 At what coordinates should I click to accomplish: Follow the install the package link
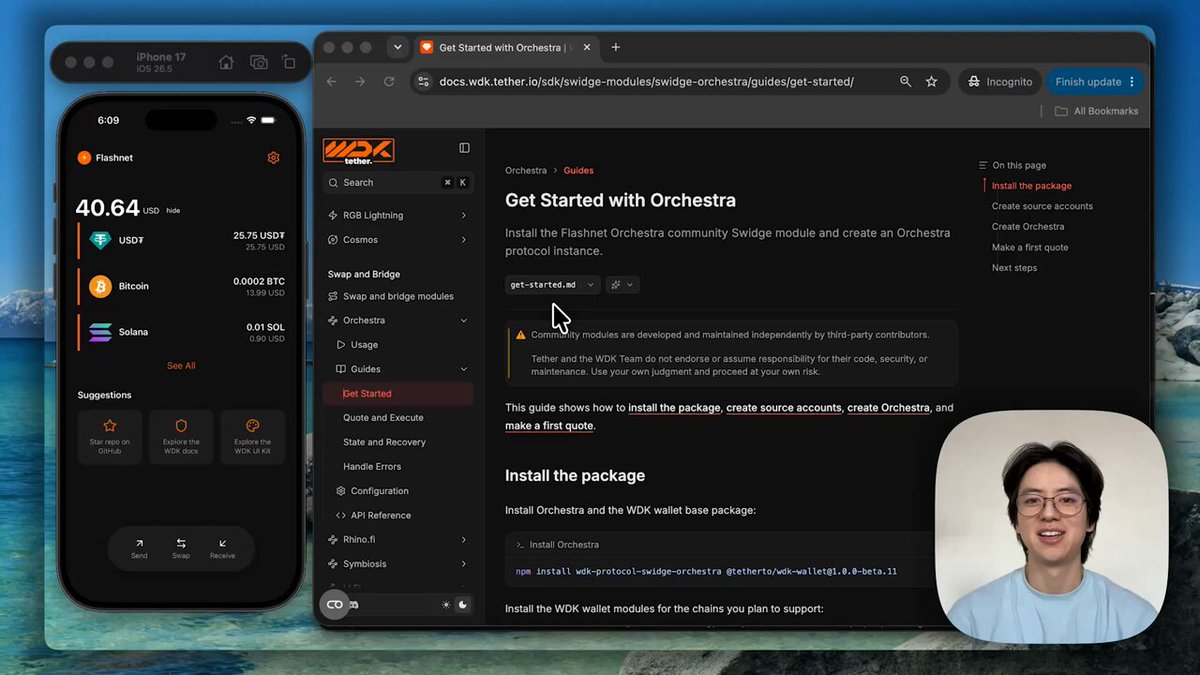click(x=674, y=408)
